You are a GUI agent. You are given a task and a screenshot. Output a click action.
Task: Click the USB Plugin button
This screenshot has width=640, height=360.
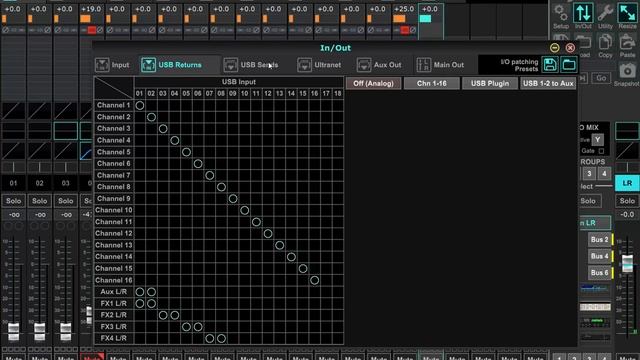coord(490,83)
